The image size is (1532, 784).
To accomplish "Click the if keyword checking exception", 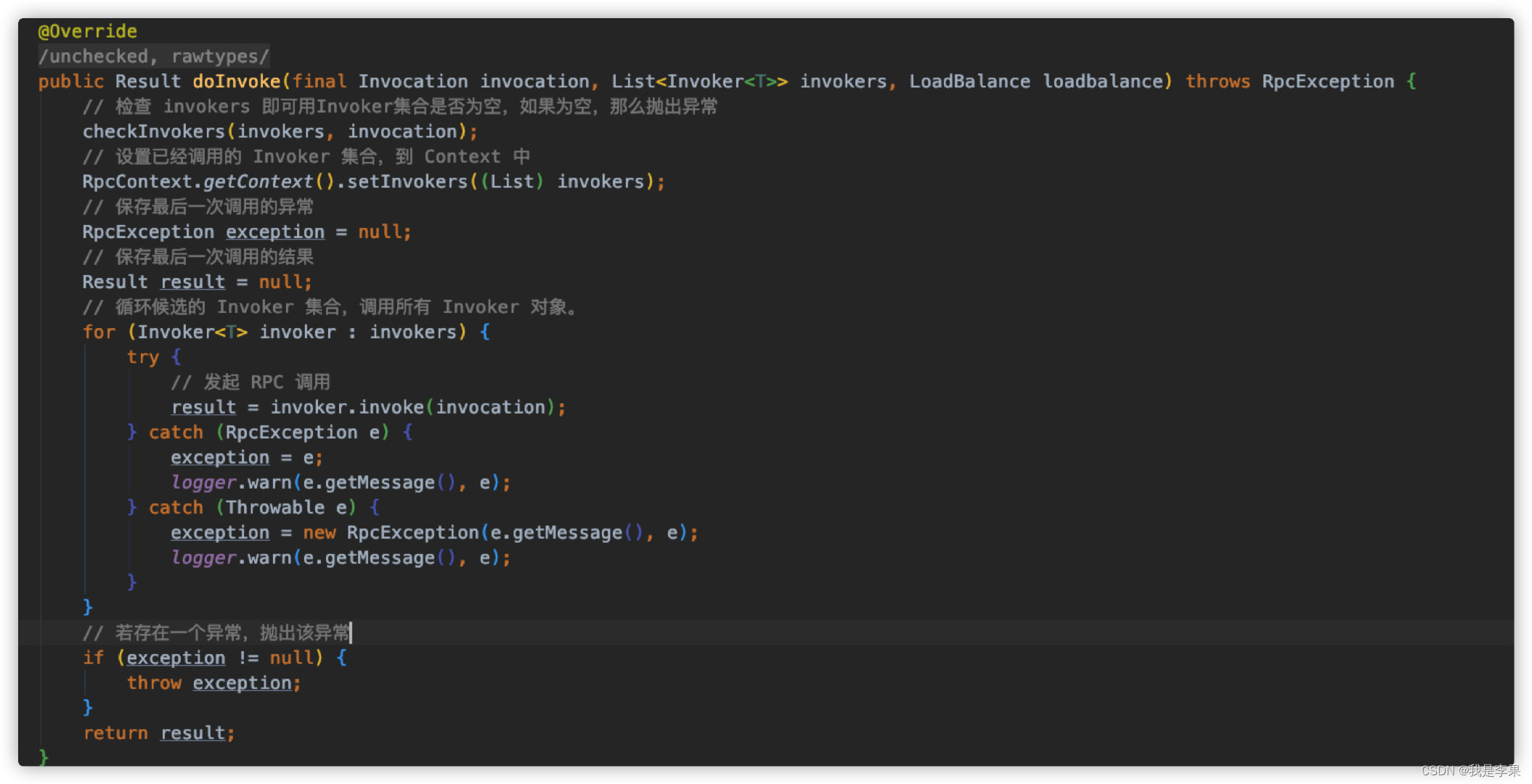I will coord(93,658).
